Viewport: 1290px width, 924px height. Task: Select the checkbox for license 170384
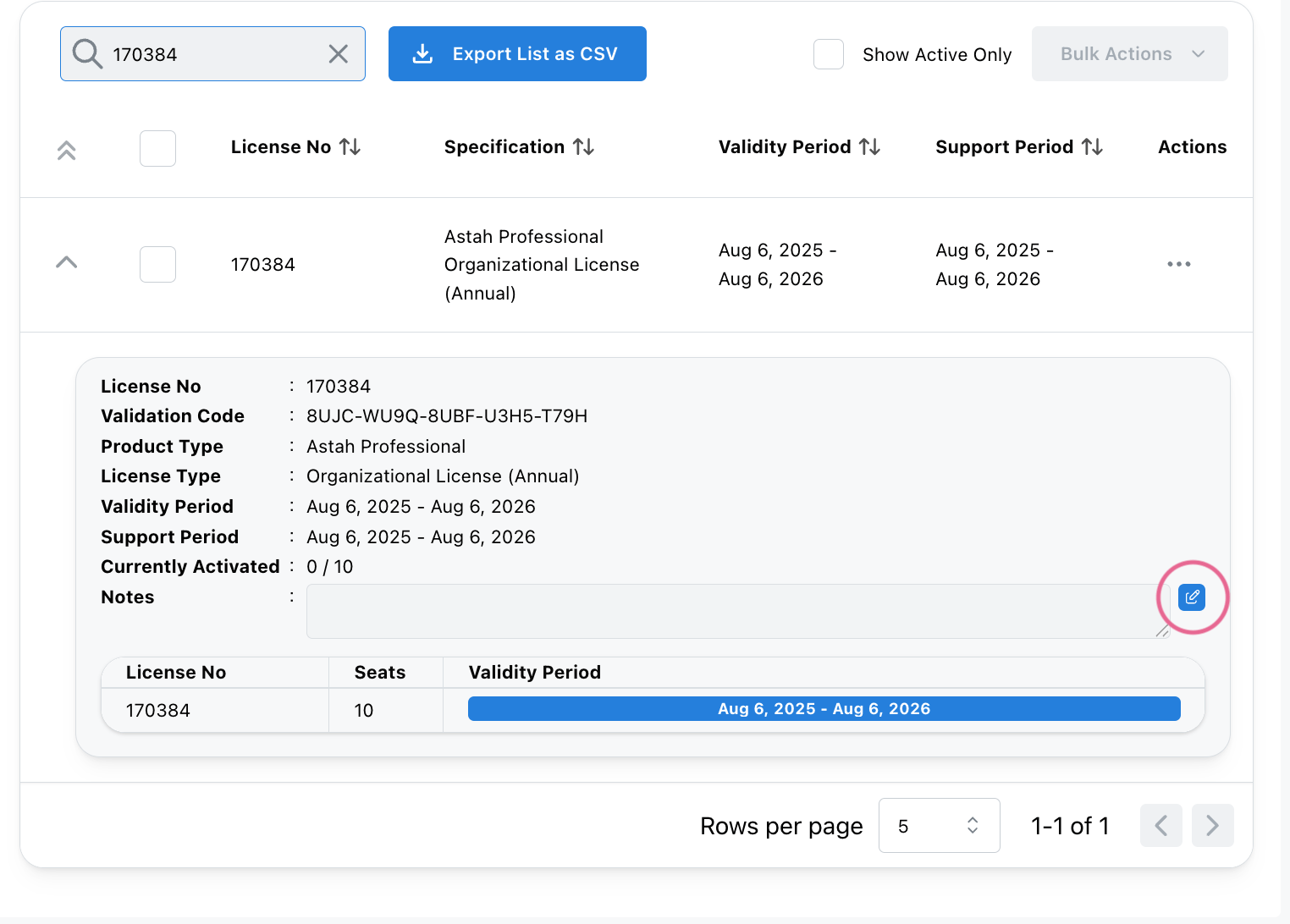click(x=157, y=264)
